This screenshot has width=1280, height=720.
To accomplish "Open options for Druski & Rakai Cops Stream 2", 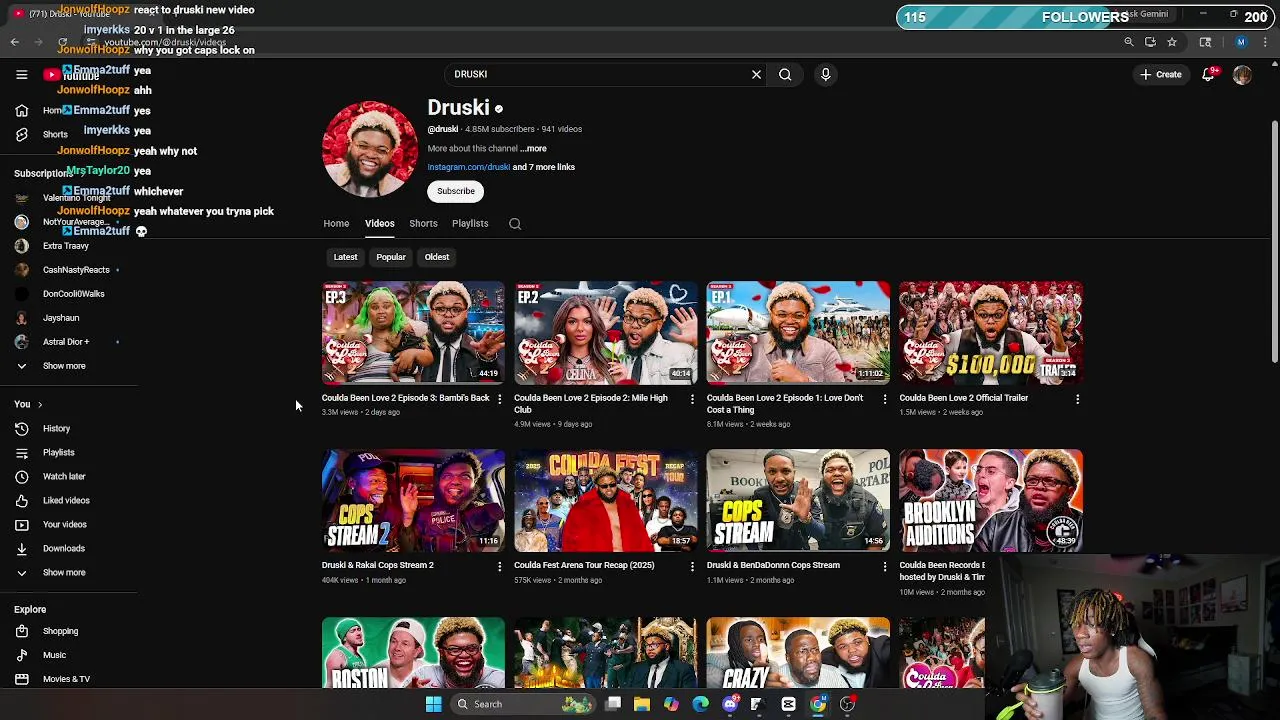I will tap(500, 566).
